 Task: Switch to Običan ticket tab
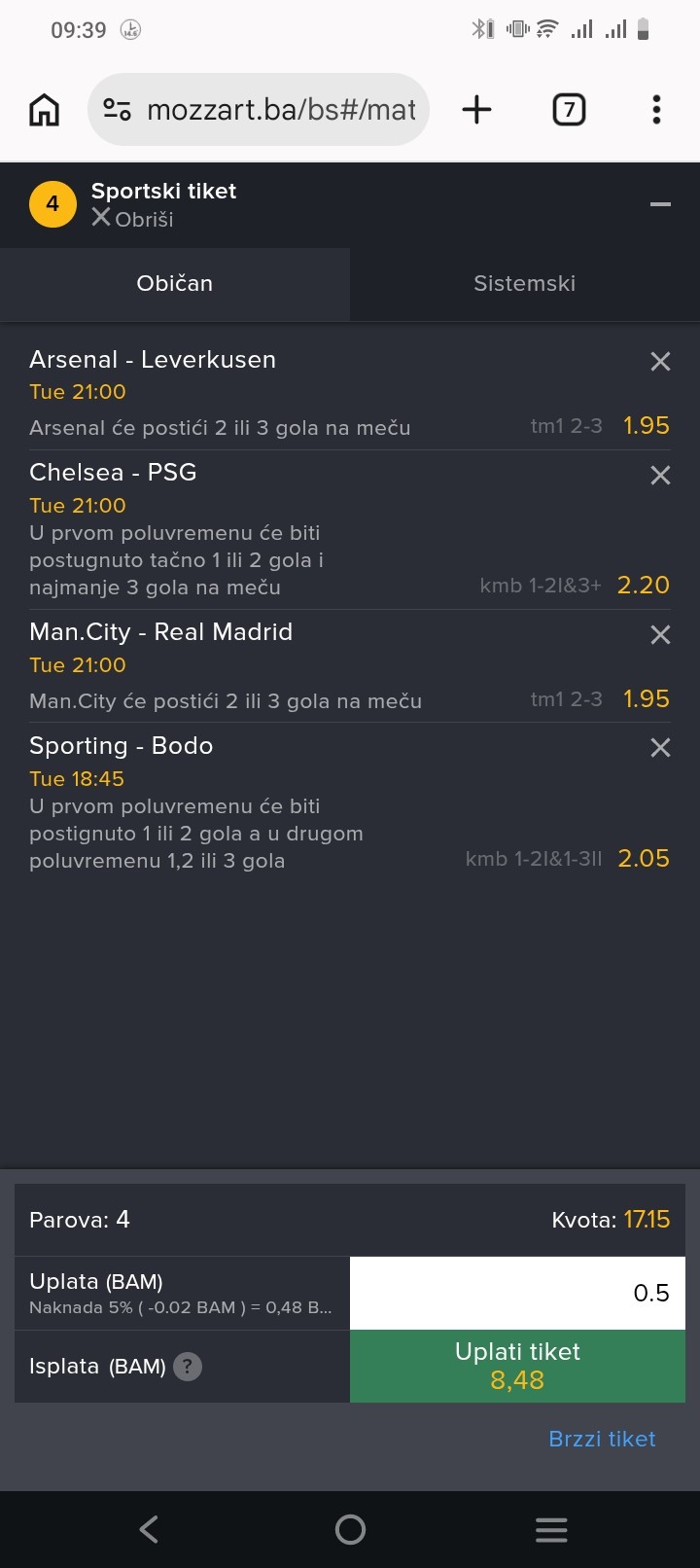pyautogui.click(x=175, y=284)
